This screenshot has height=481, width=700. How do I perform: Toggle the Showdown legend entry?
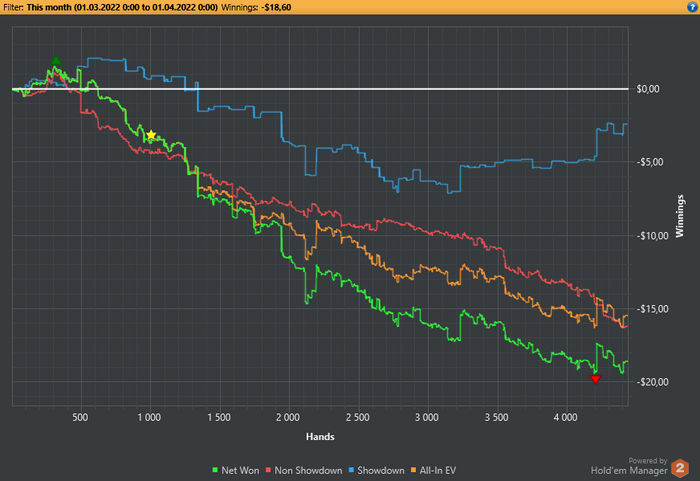[376, 470]
